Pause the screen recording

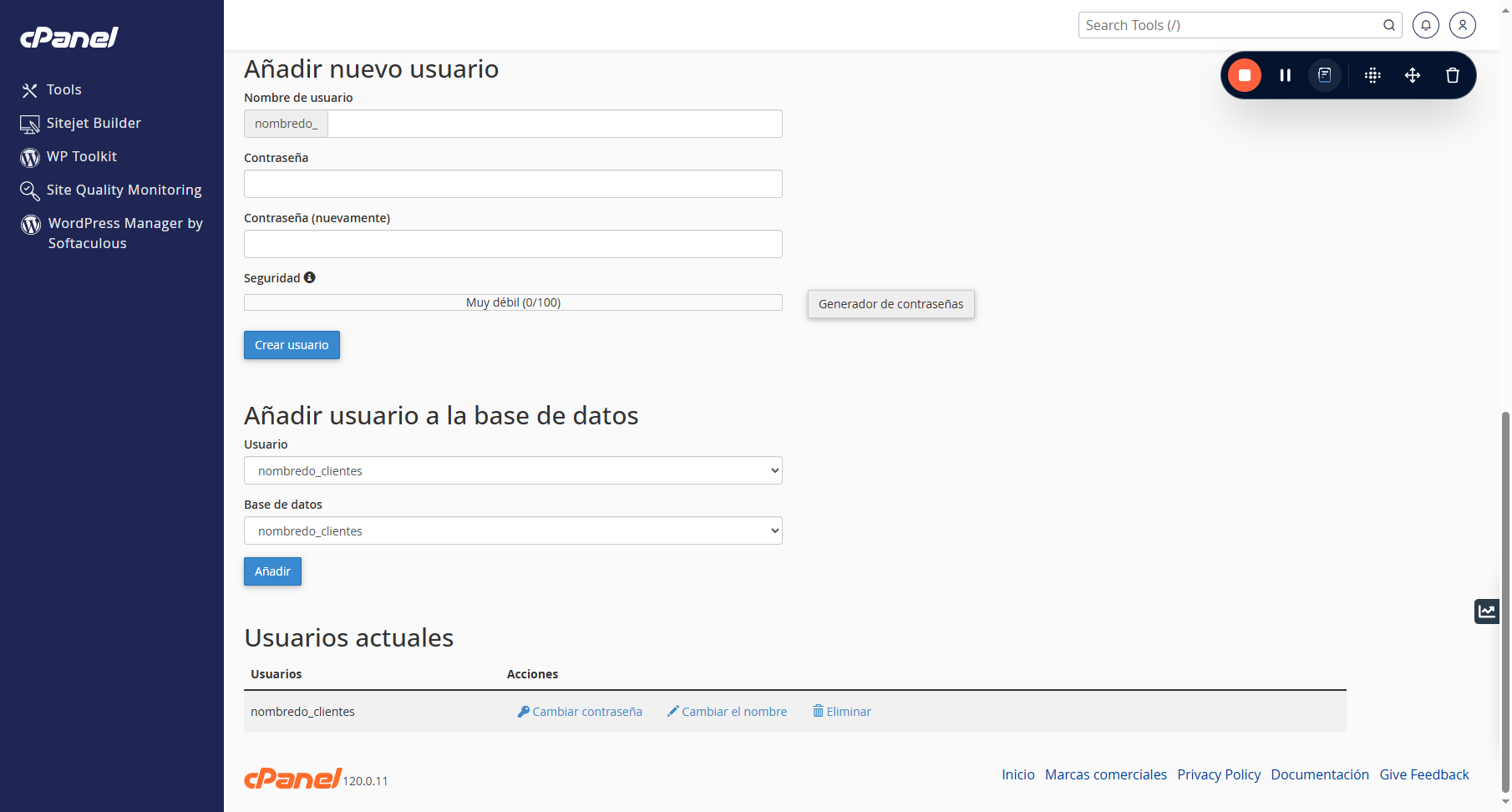point(1285,75)
